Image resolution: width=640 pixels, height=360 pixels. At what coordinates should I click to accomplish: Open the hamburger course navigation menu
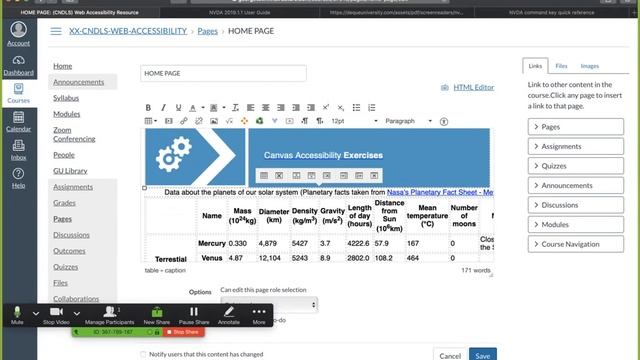click(x=56, y=31)
